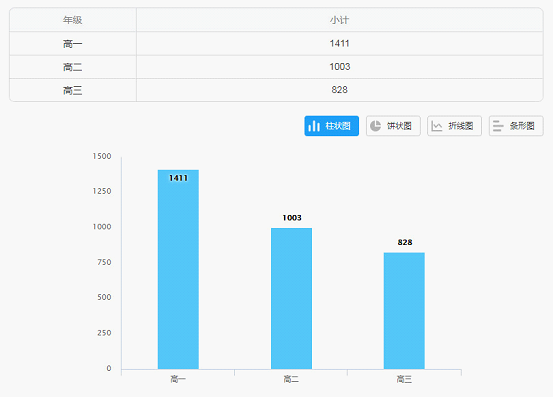The width and height of the screenshot is (553, 397).
Task: Click the 高三 x-axis label
Action: pos(404,379)
